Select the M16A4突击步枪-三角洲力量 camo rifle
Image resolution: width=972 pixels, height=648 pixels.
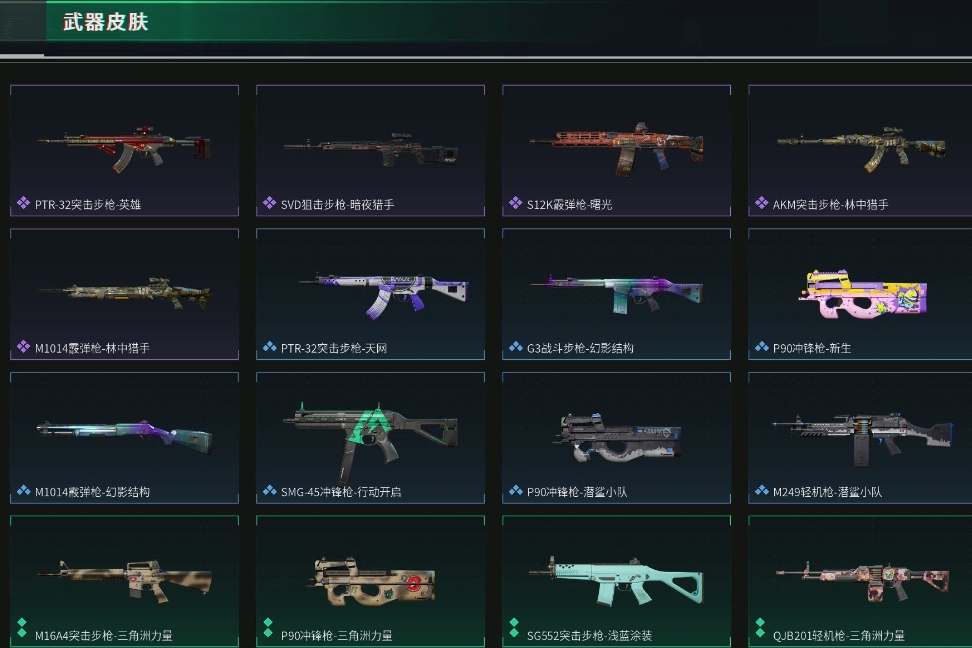coord(125,582)
